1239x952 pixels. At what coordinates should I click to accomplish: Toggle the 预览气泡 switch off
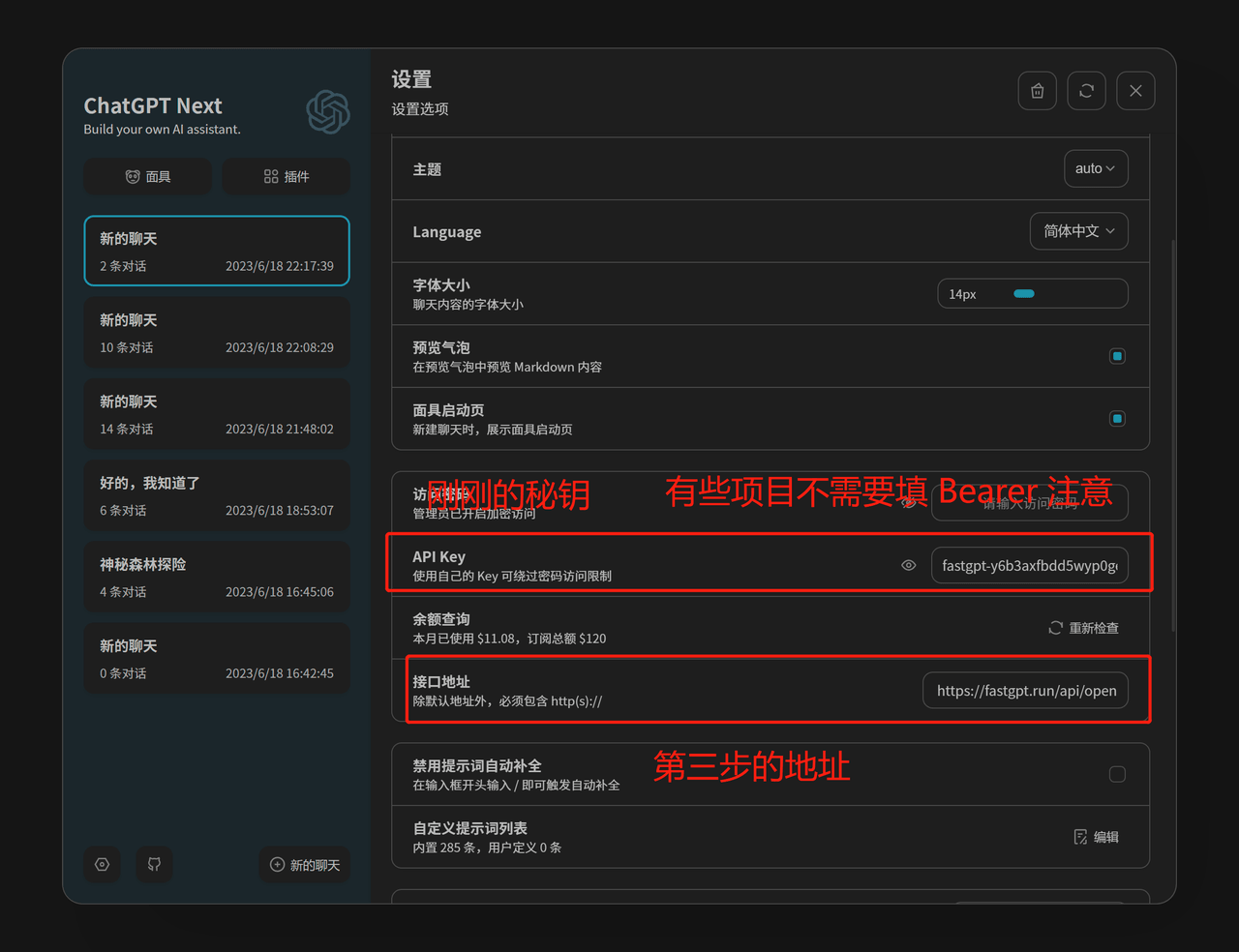1117,356
